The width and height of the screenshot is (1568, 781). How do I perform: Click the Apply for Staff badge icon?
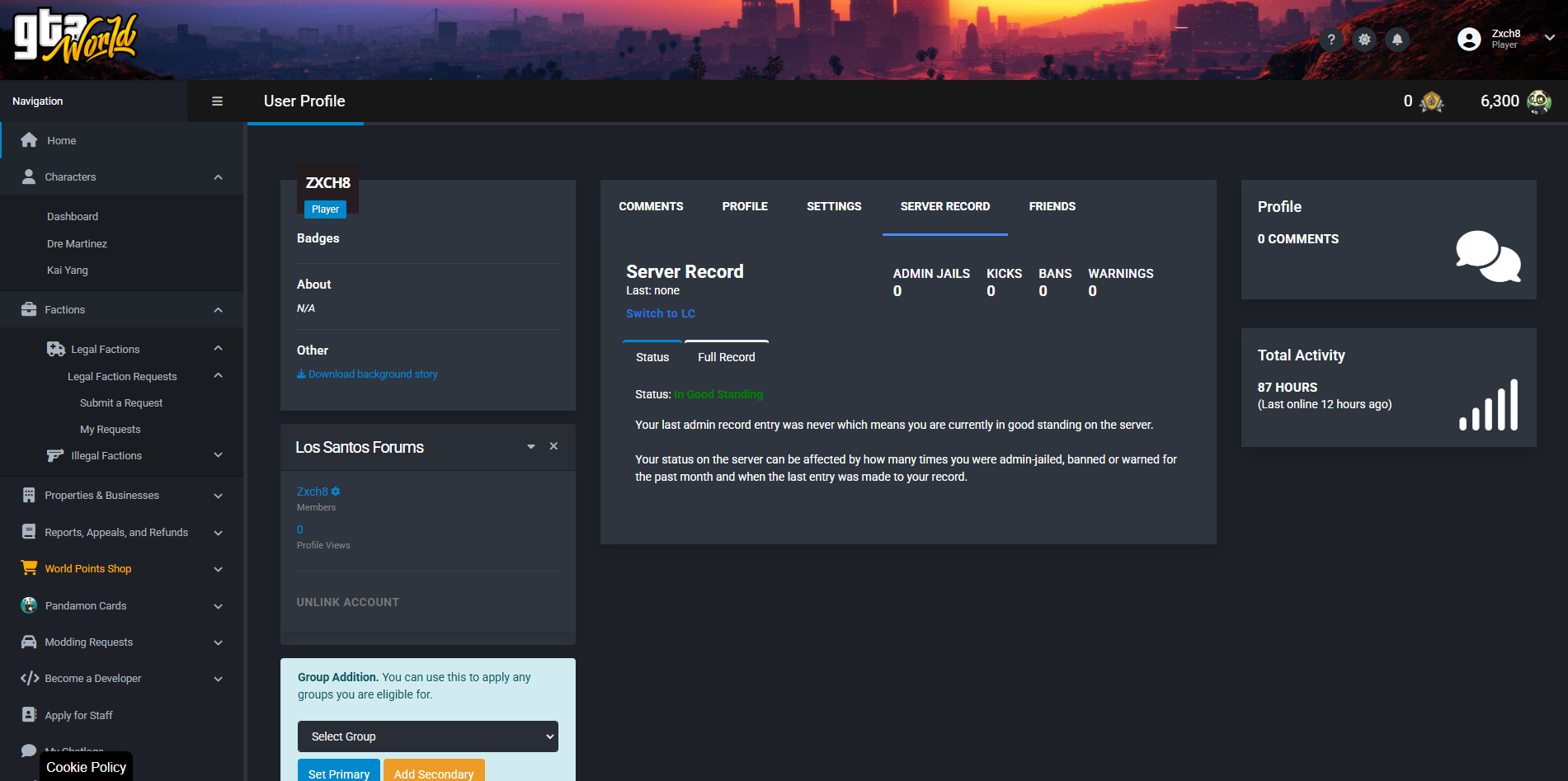[x=29, y=715]
